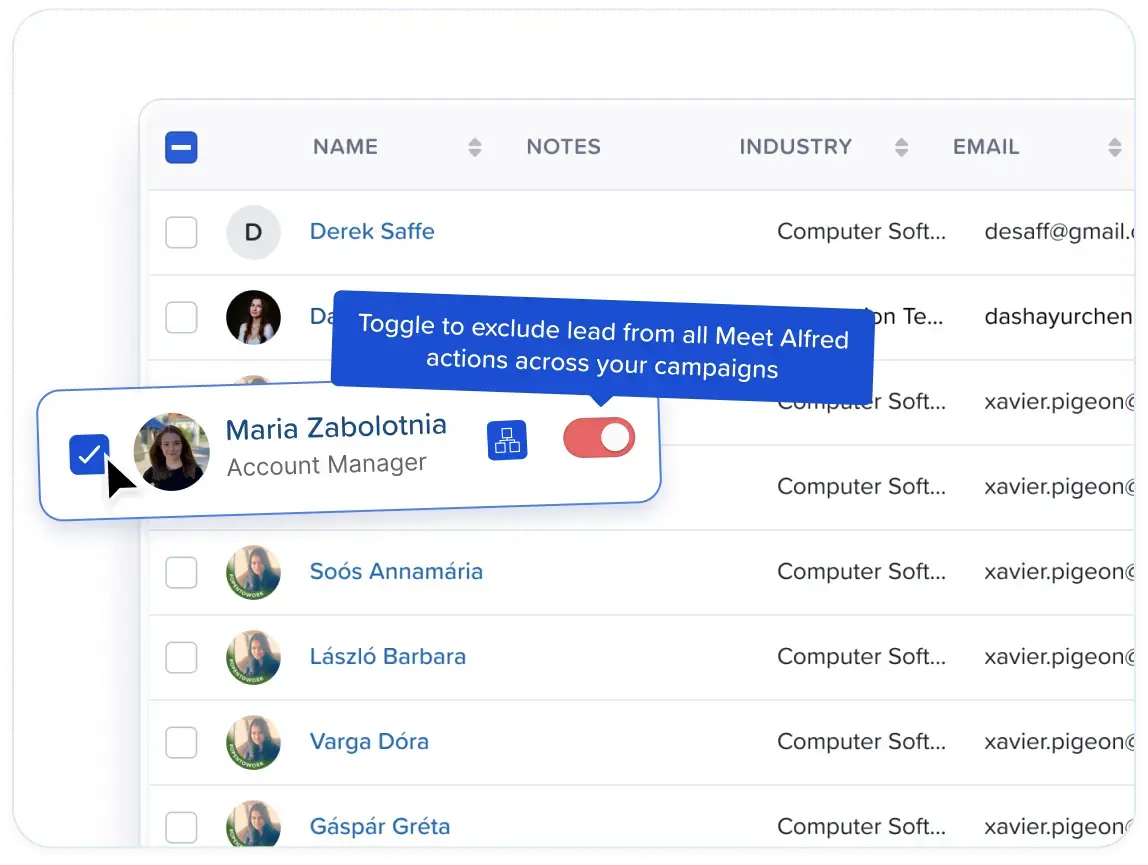The image size is (1148, 865).
Task: Click the Account Manager title text
Action: 327,464
